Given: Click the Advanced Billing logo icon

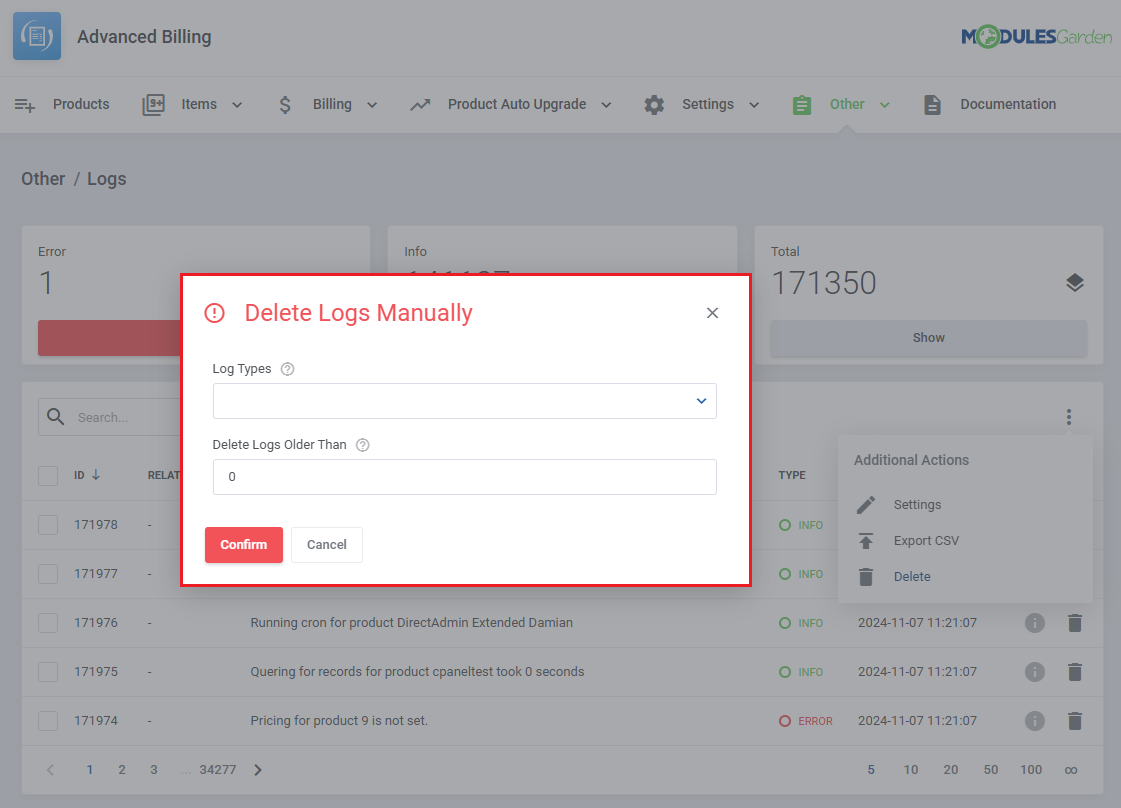Looking at the screenshot, I should (x=37, y=36).
